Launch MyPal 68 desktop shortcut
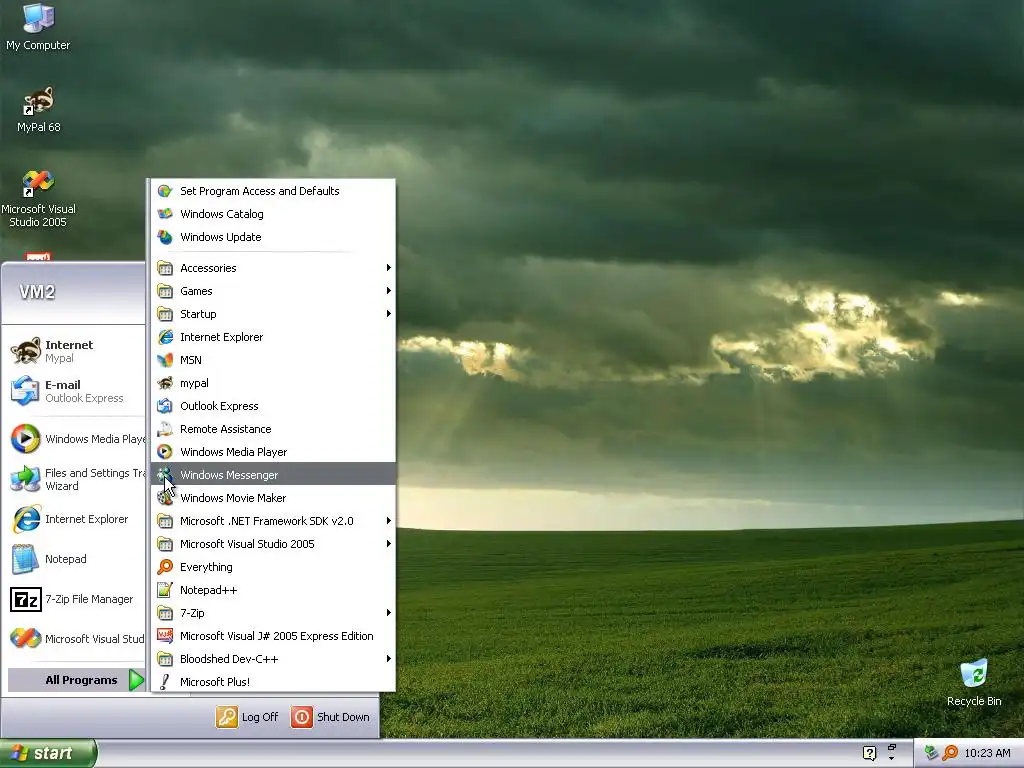The image size is (1024, 768). (39, 110)
